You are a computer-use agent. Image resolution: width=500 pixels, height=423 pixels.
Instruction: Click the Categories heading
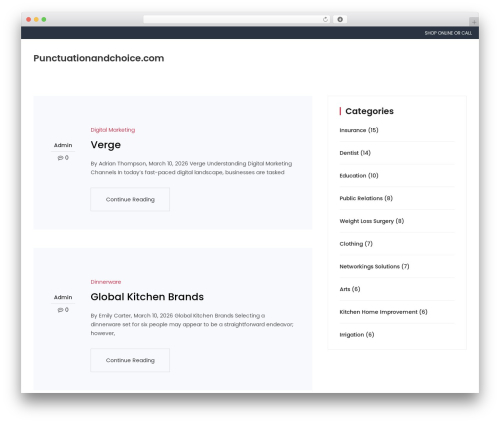[x=369, y=111]
